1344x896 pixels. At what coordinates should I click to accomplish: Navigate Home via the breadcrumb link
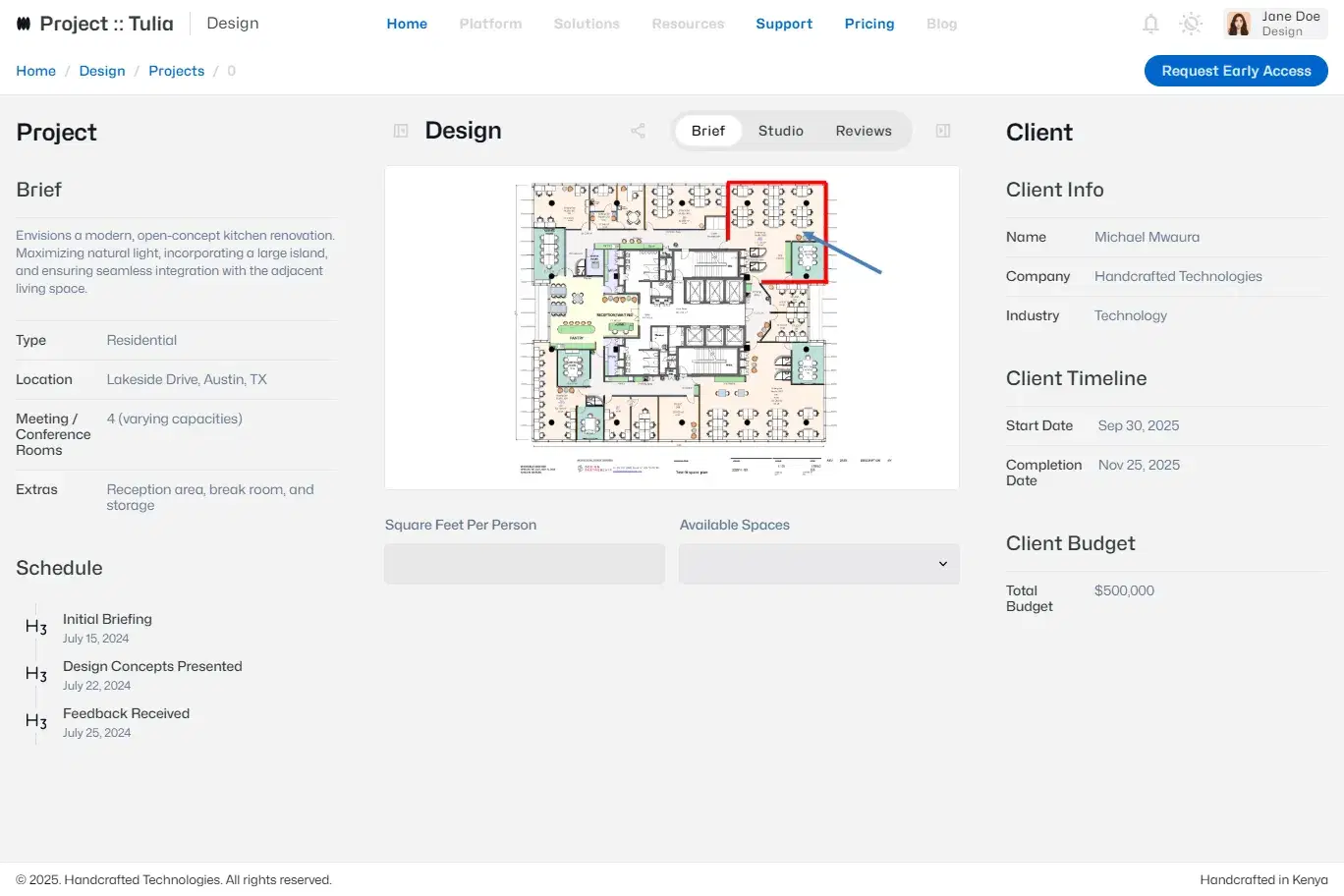click(x=35, y=70)
